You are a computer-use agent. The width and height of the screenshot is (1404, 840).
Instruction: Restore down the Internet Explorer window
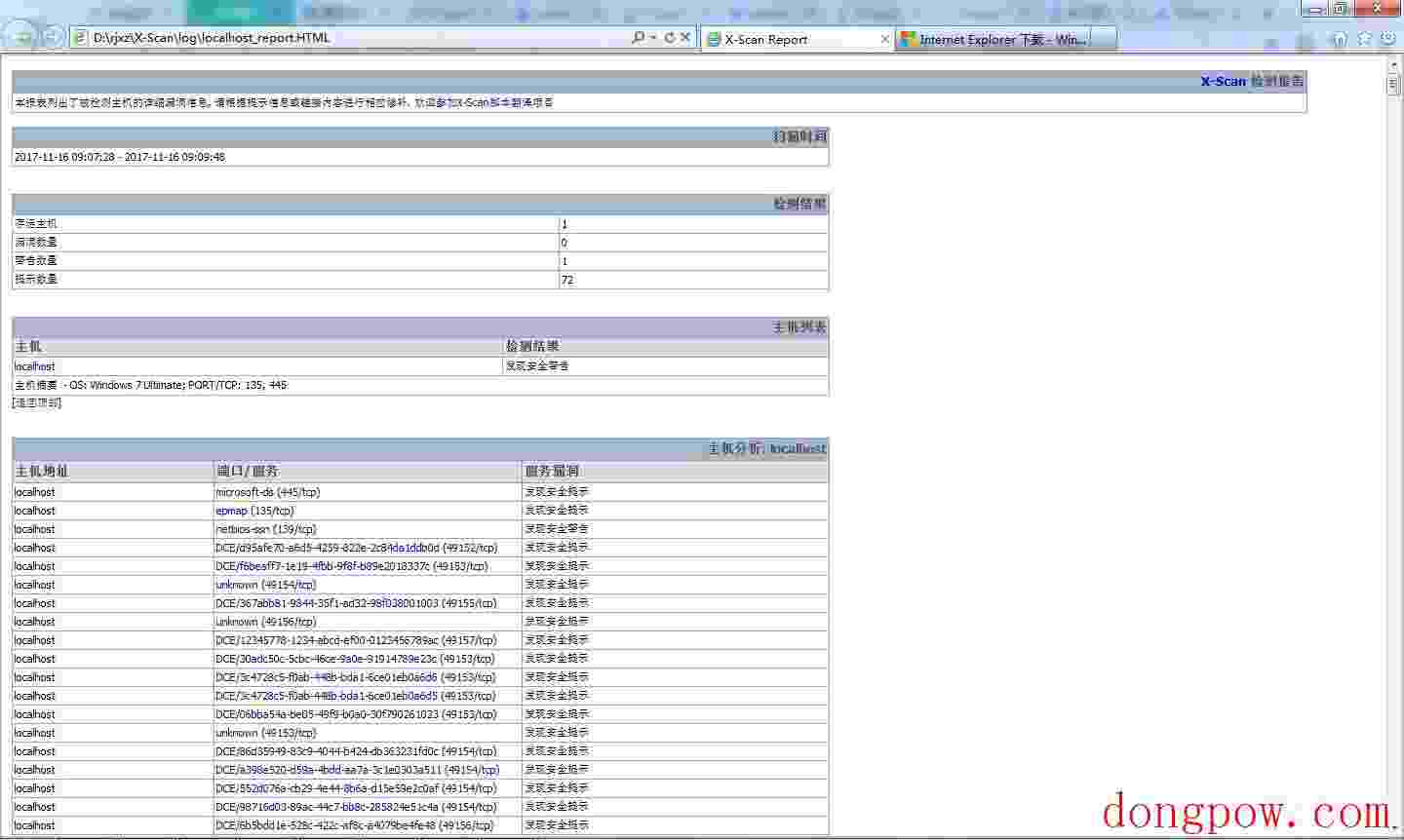tap(1341, 9)
